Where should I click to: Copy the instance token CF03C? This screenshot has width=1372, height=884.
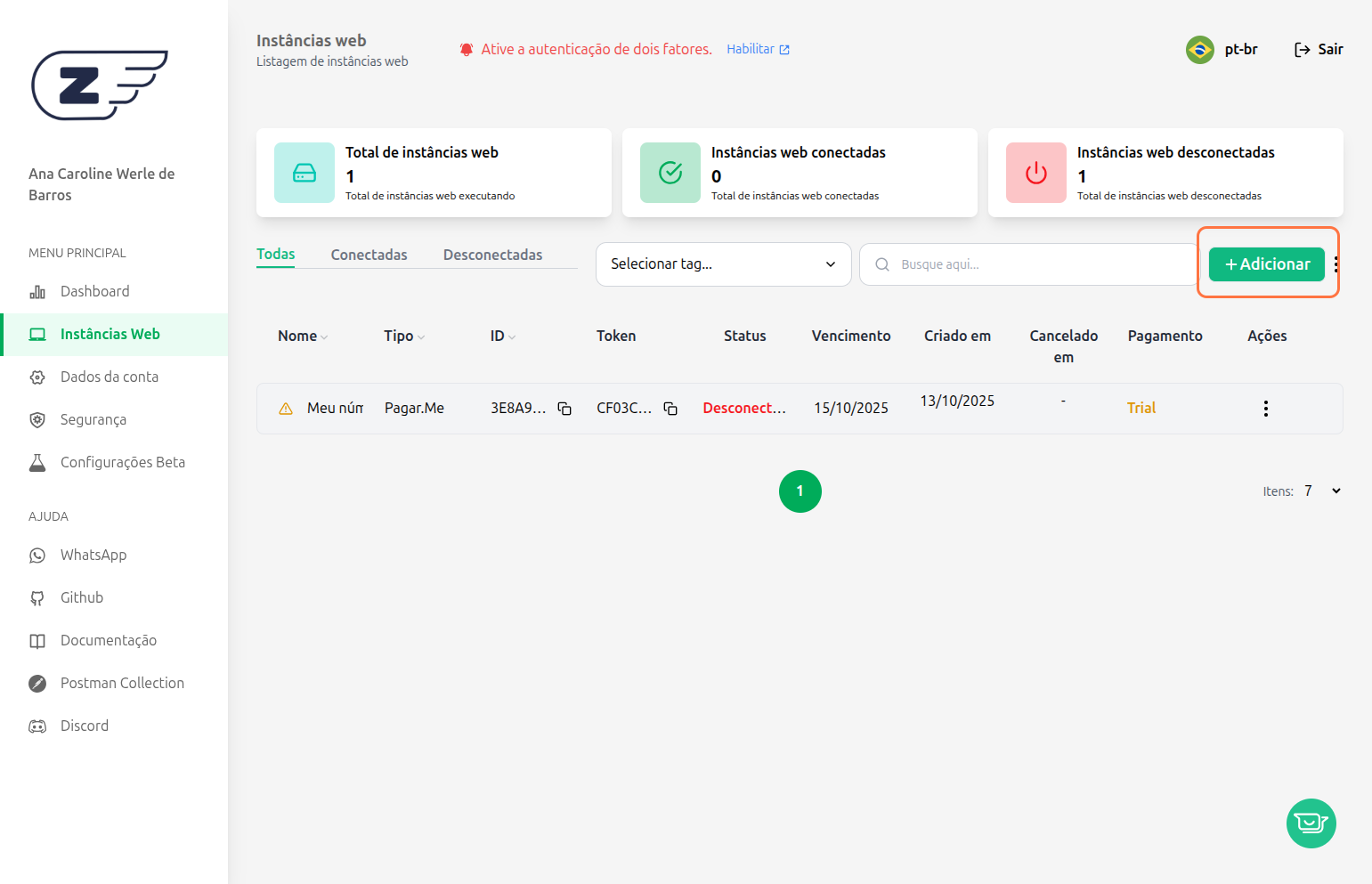click(x=670, y=409)
